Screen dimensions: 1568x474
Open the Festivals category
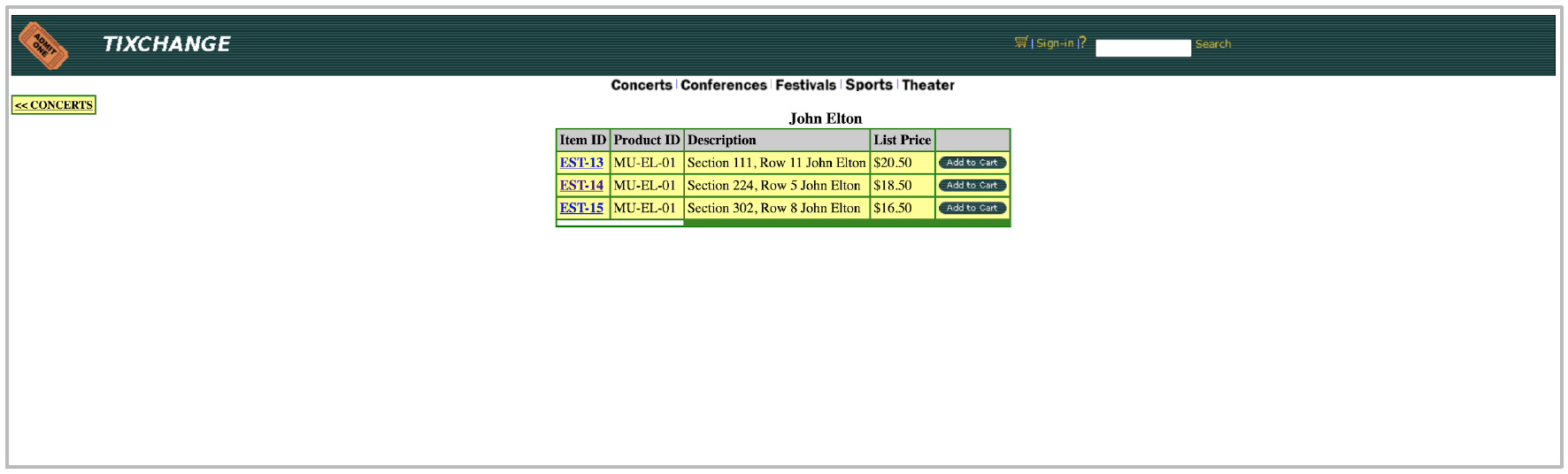[805, 85]
